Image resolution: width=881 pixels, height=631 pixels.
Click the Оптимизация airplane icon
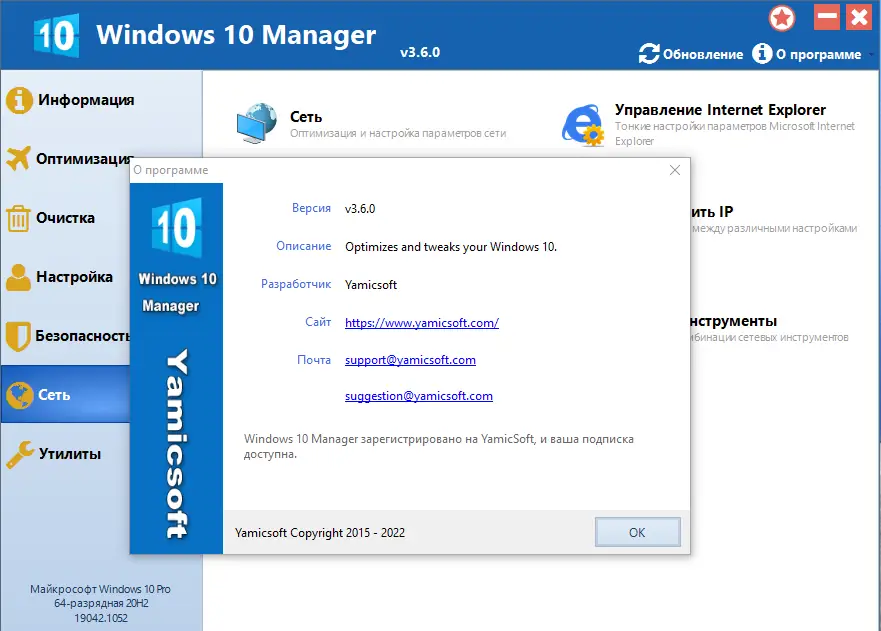18,158
